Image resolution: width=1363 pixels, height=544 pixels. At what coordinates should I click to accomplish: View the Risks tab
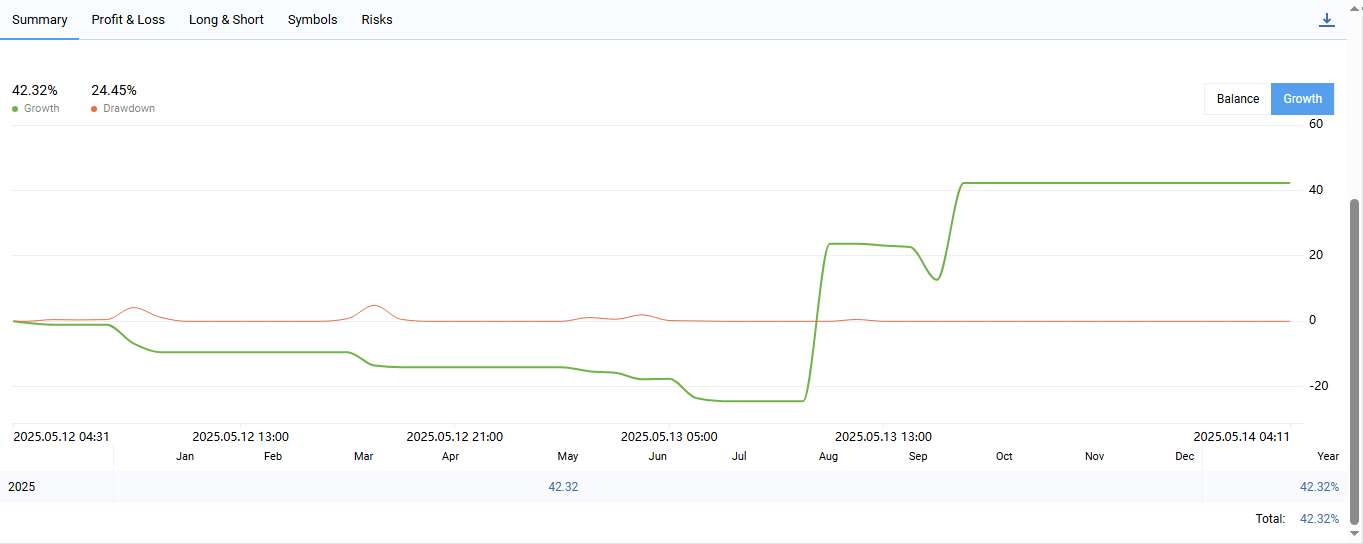[377, 20]
